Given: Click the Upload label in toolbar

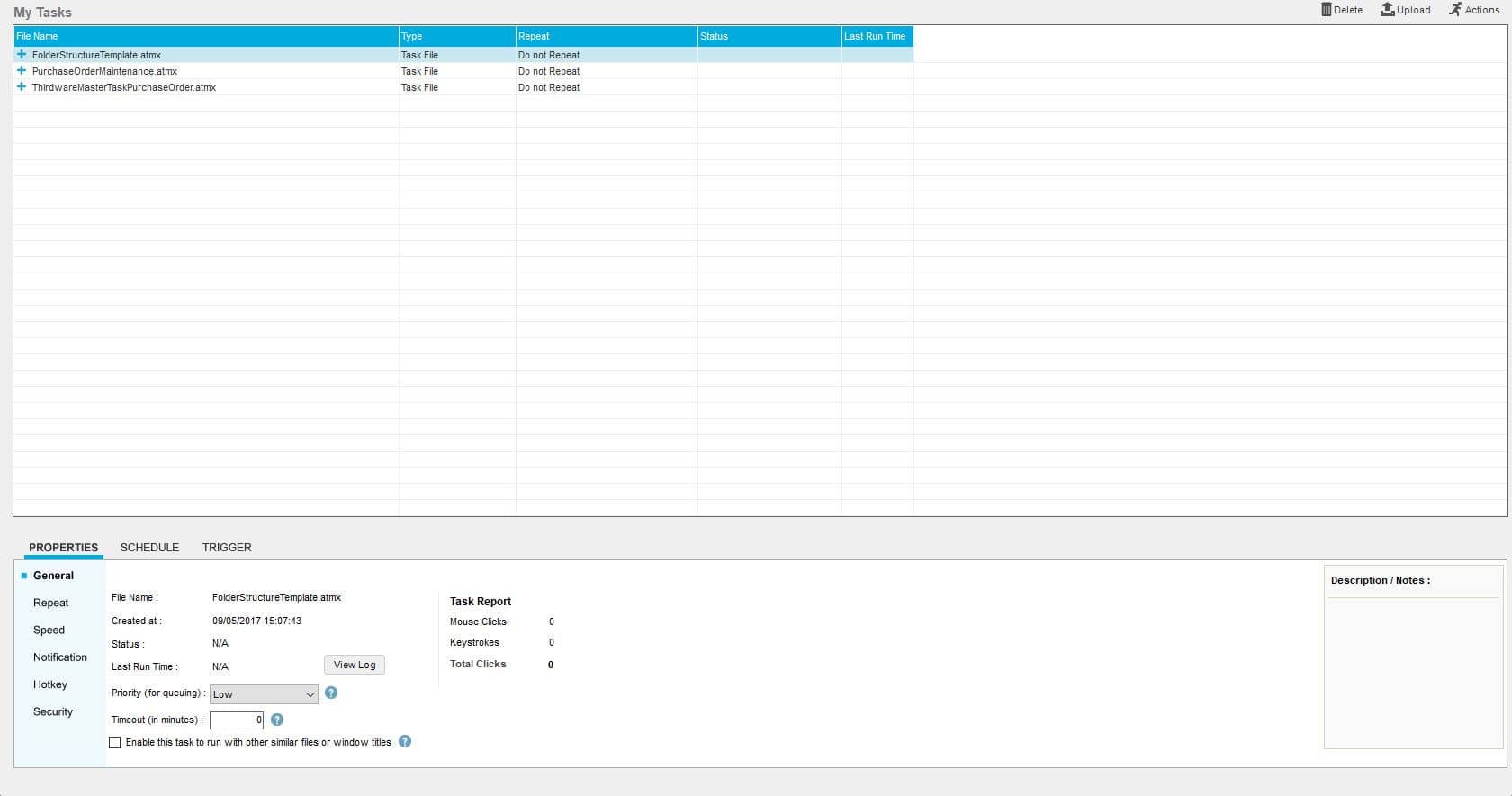Looking at the screenshot, I should tap(1414, 10).
